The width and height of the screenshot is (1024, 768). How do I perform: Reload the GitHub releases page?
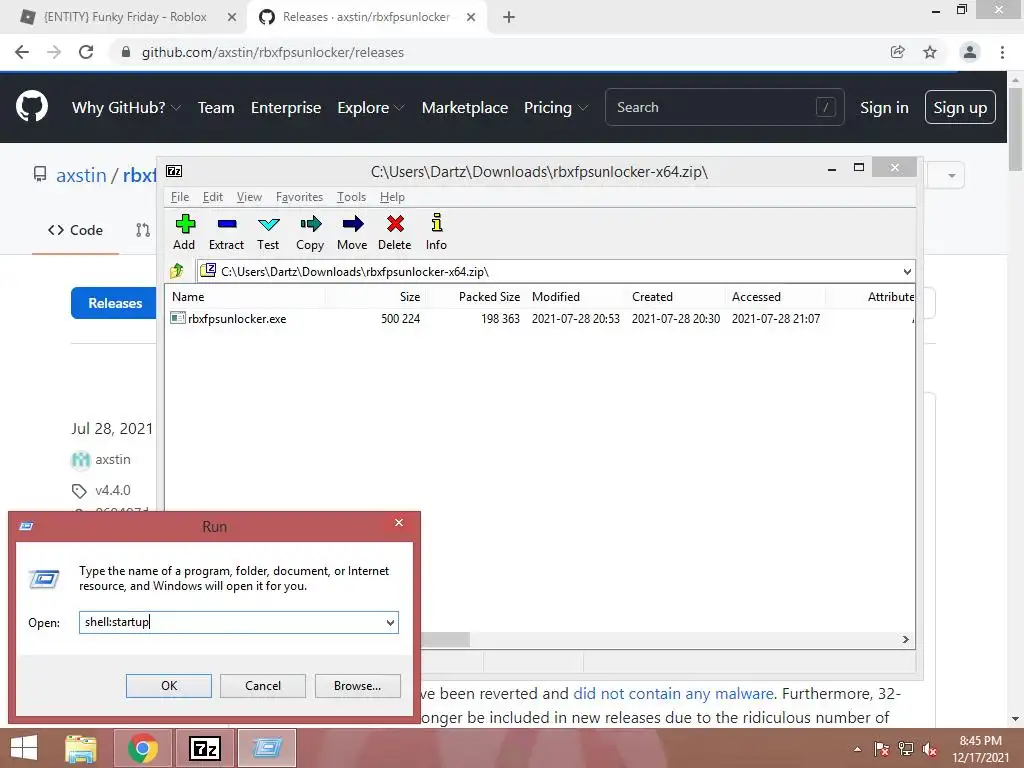coord(86,52)
